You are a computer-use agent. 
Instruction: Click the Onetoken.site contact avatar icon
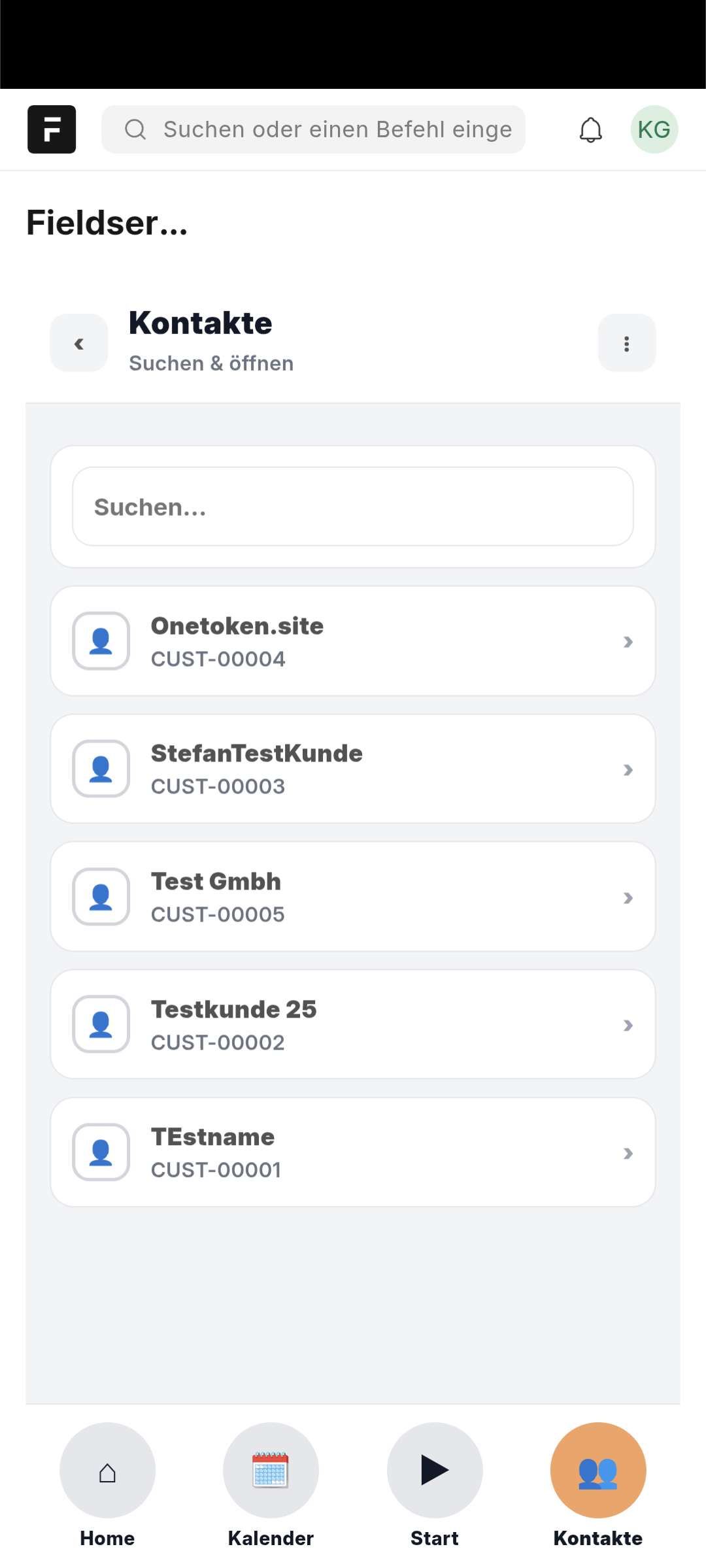coord(101,641)
